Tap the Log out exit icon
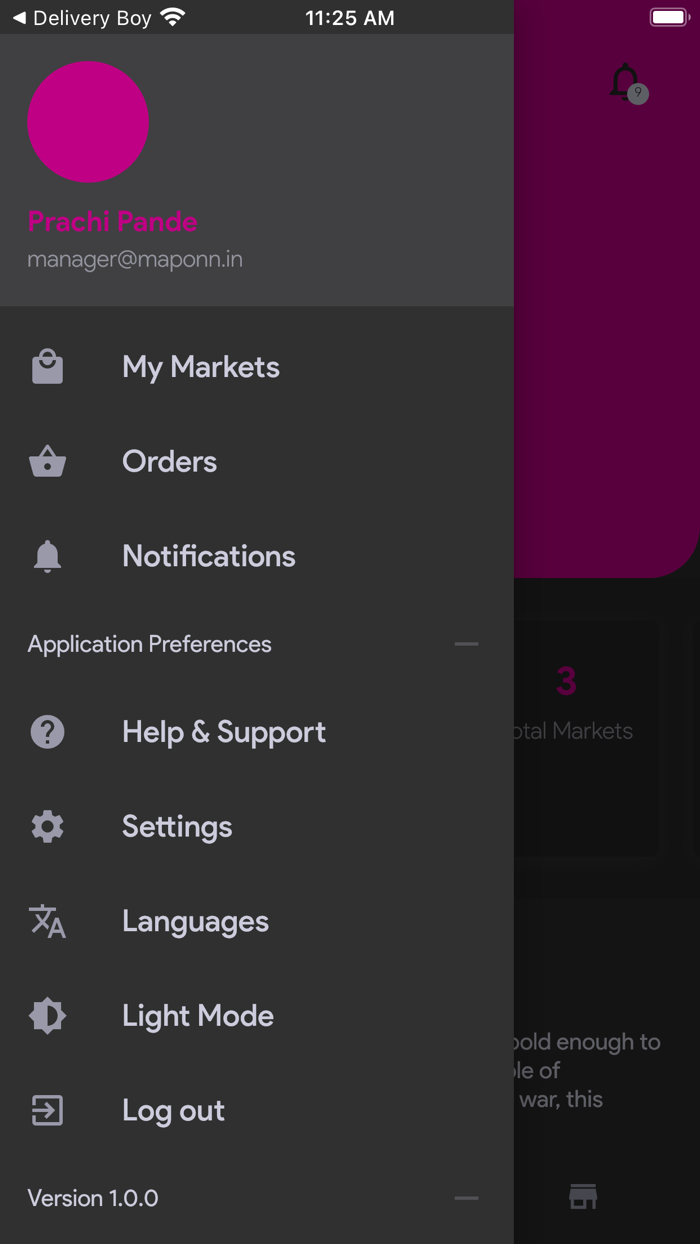 click(x=47, y=1111)
